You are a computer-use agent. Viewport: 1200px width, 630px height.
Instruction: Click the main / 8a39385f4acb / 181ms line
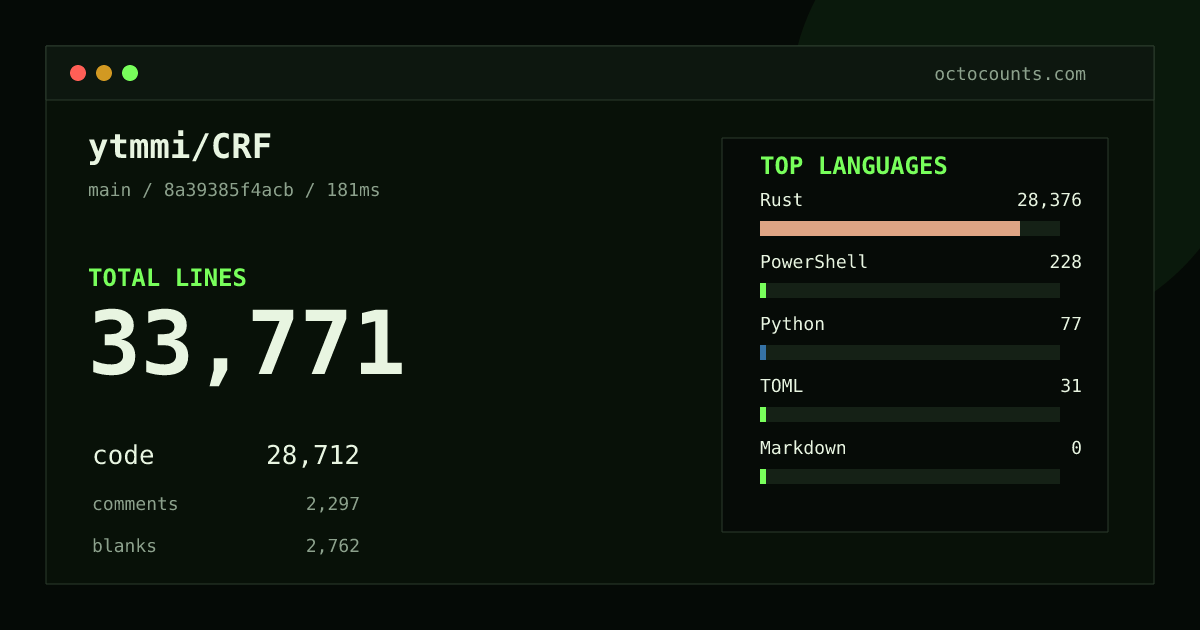234,190
